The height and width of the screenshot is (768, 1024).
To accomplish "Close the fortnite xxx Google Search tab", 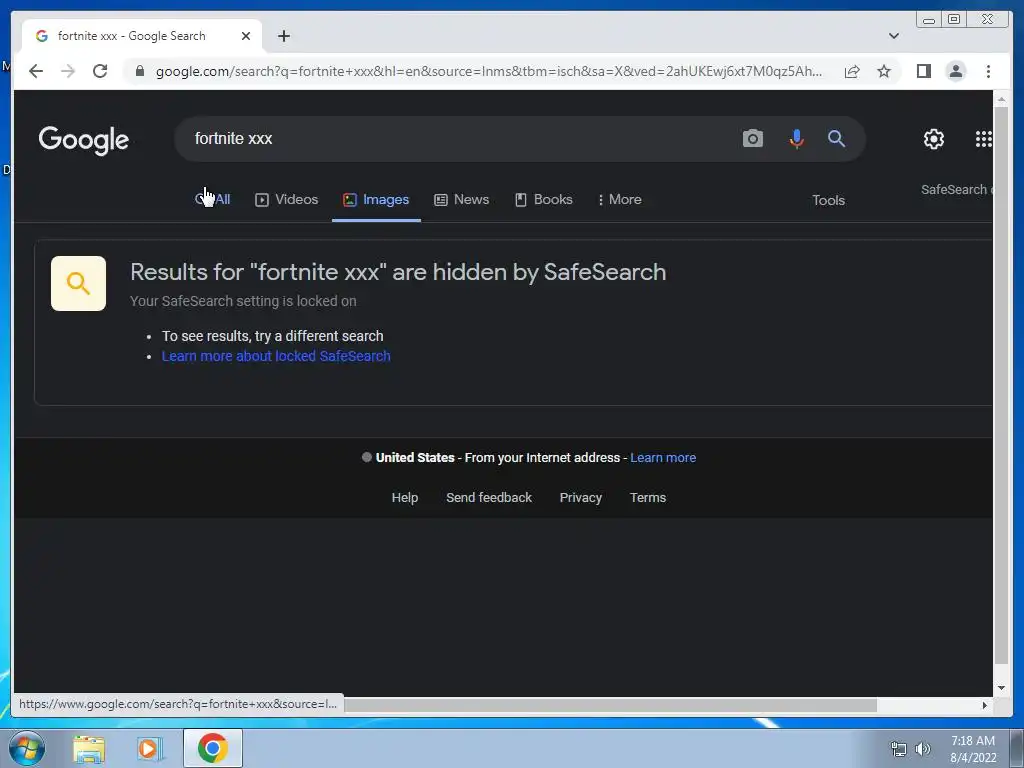I will [x=246, y=36].
